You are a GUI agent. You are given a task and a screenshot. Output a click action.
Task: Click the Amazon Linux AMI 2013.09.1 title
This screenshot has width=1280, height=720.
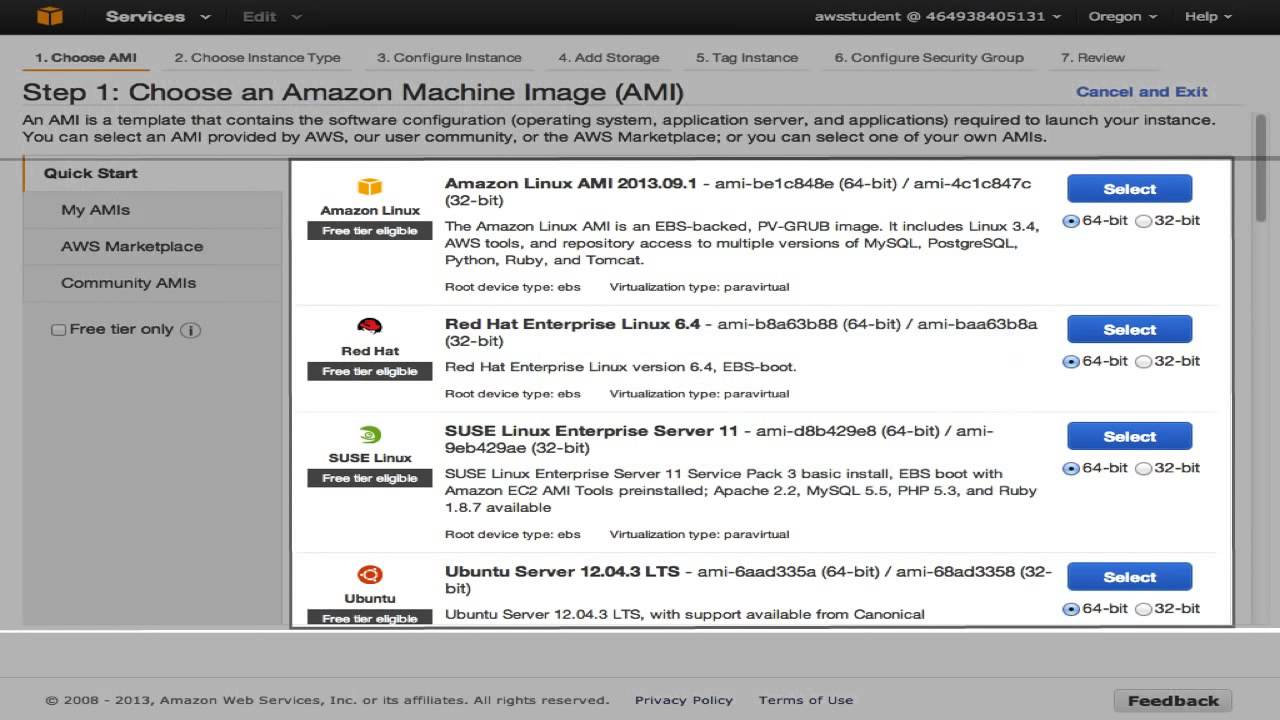pyautogui.click(x=573, y=183)
